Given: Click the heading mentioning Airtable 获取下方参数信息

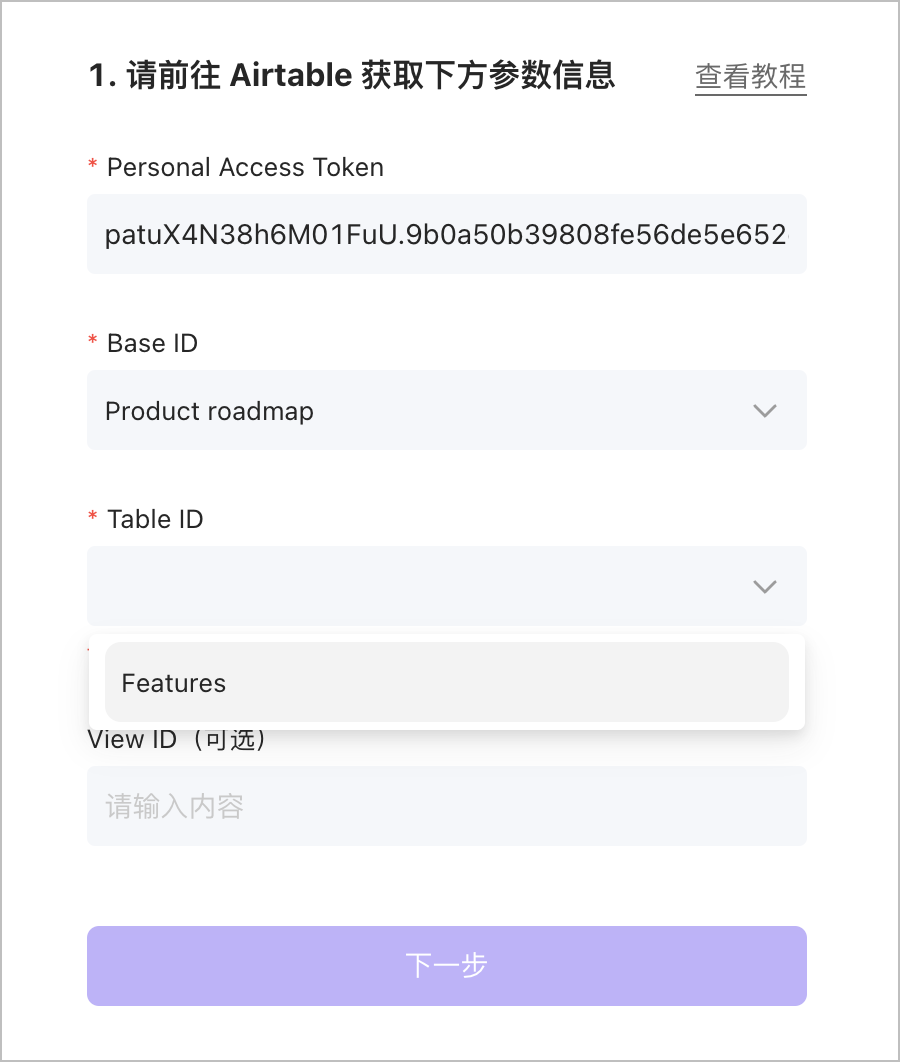Looking at the screenshot, I should 352,76.
